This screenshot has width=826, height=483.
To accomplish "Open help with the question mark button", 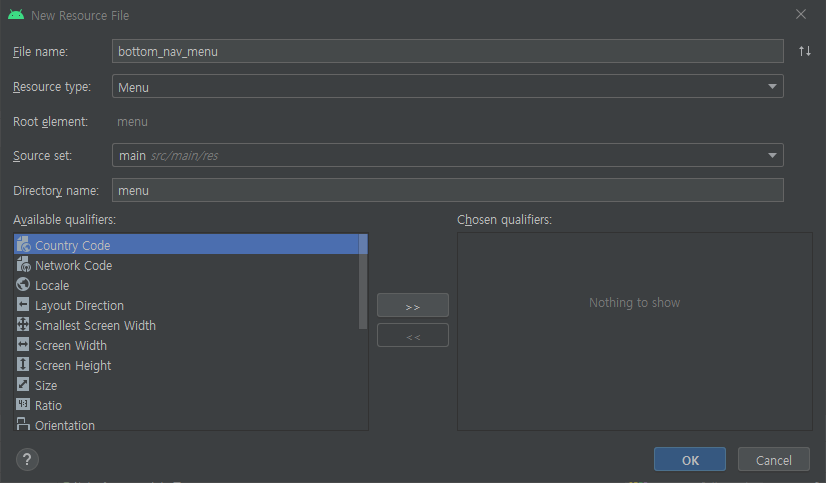I will (27, 459).
